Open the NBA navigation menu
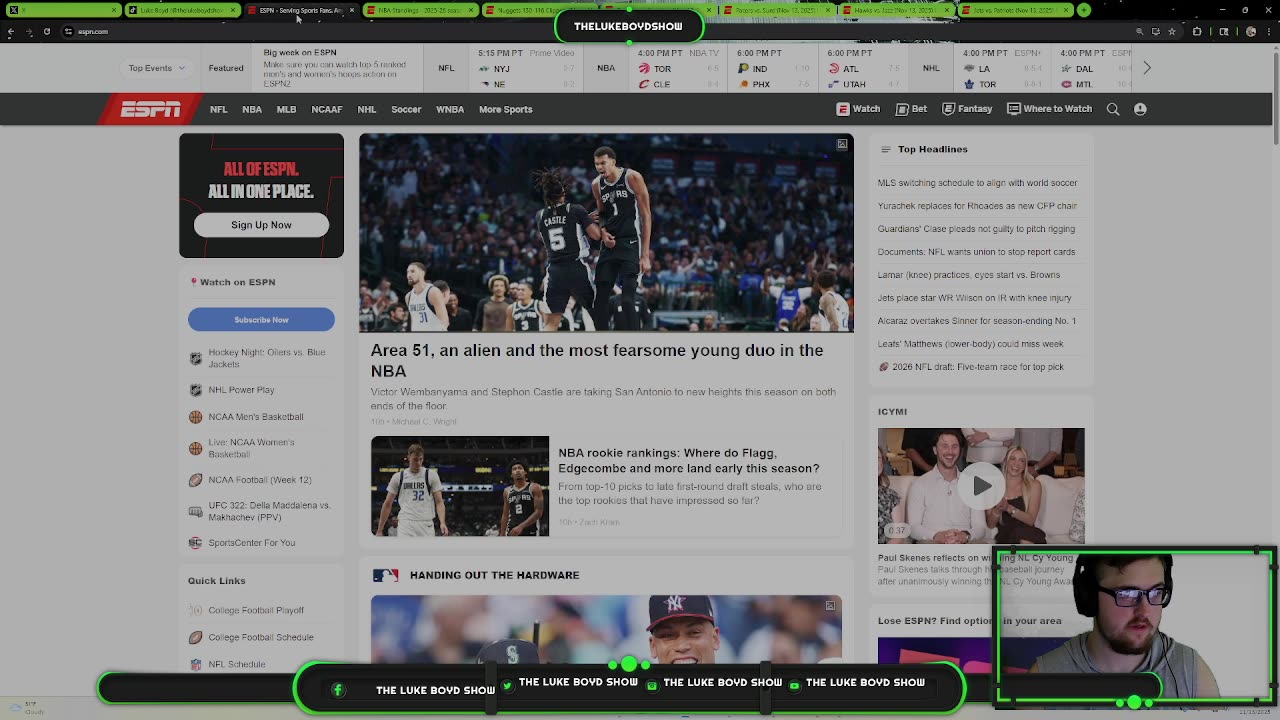This screenshot has height=720, width=1280. (x=252, y=109)
